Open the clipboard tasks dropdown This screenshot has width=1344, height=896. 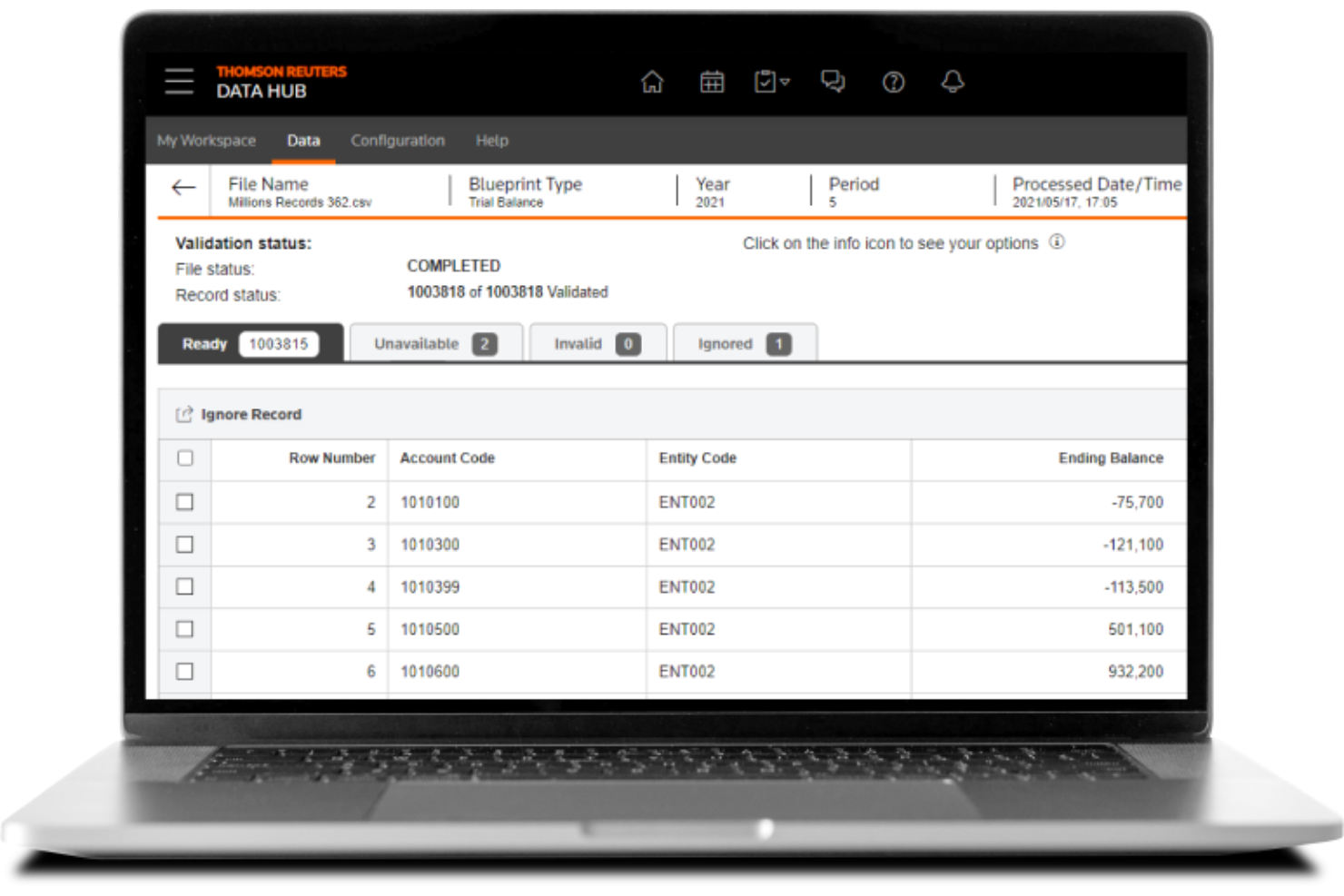point(772,82)
